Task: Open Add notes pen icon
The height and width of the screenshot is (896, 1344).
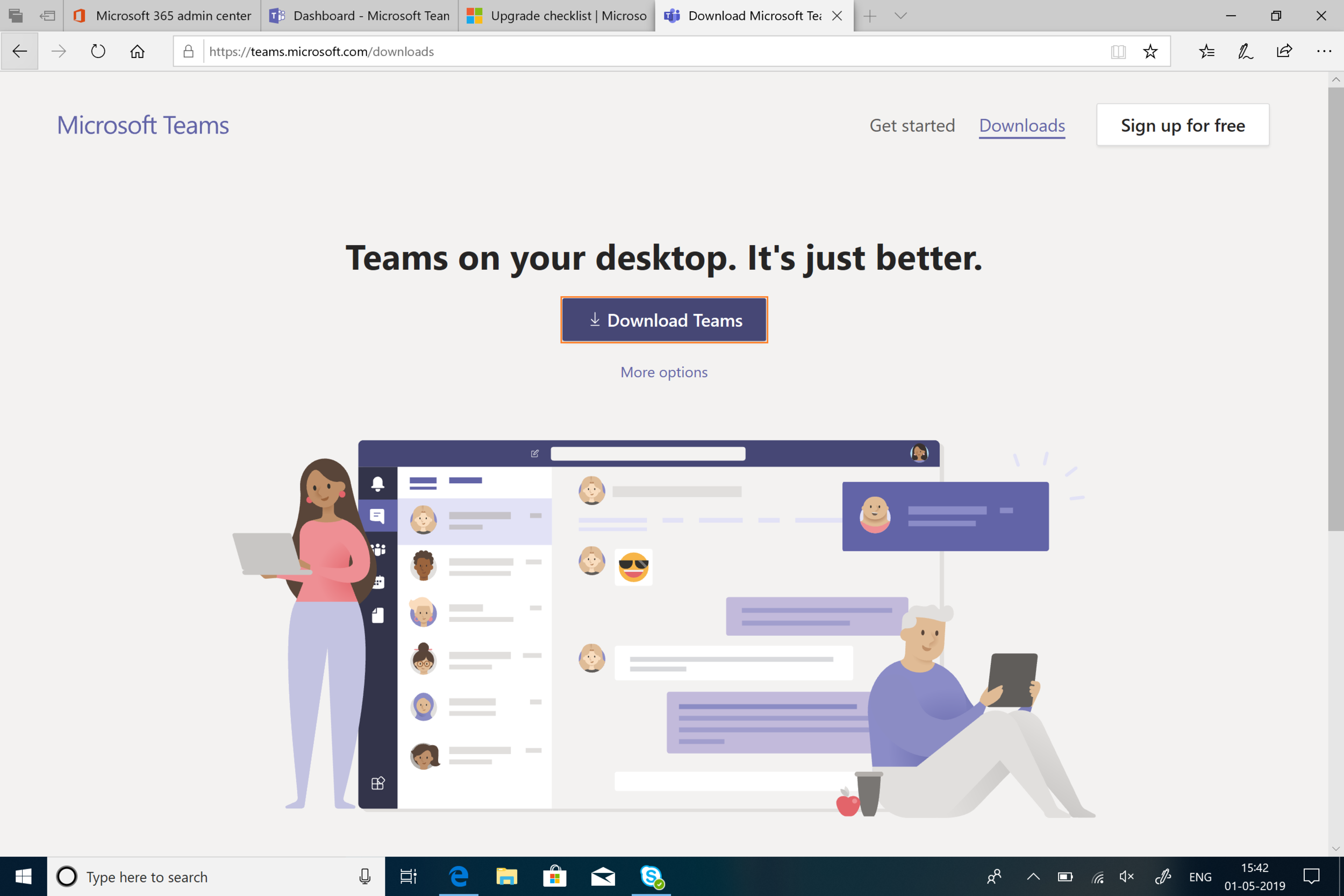Action: 1246,52
